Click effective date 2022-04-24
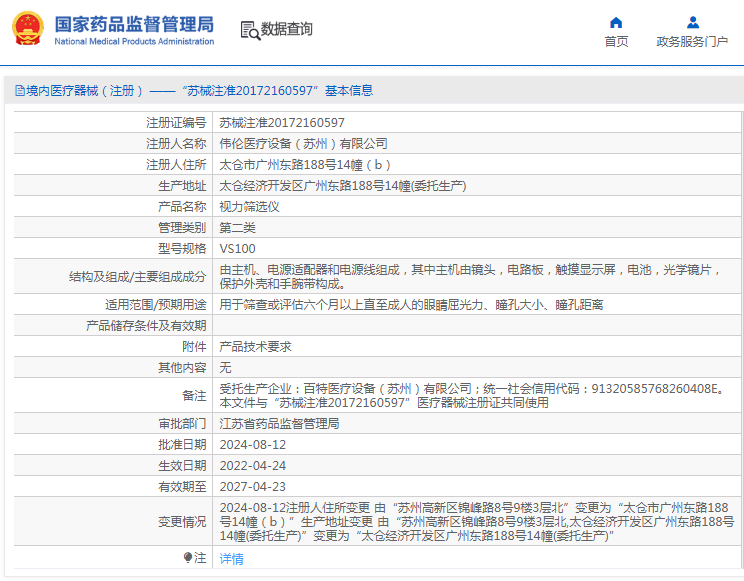The image size is (744, 581). coord(252,466)
